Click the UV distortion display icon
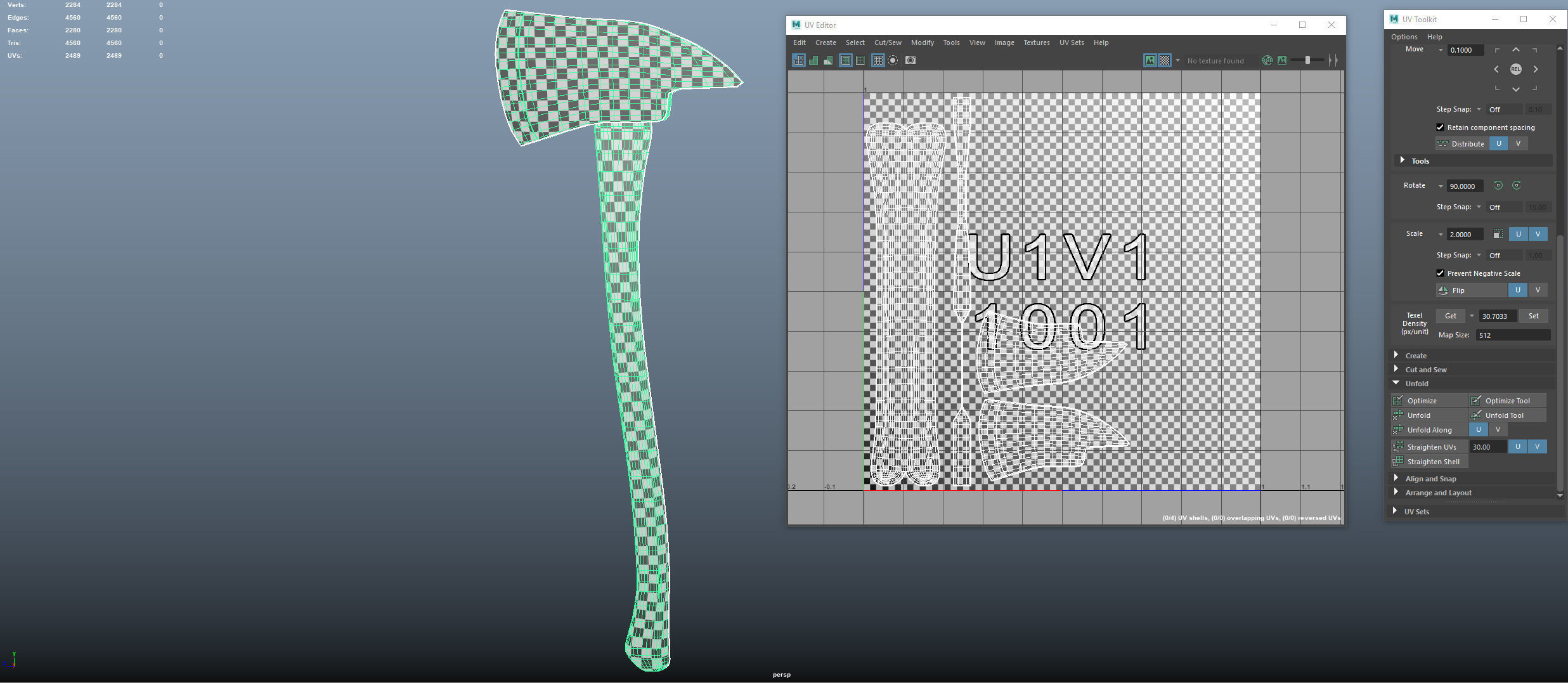 pyautogui.click(x=828, y=60)
